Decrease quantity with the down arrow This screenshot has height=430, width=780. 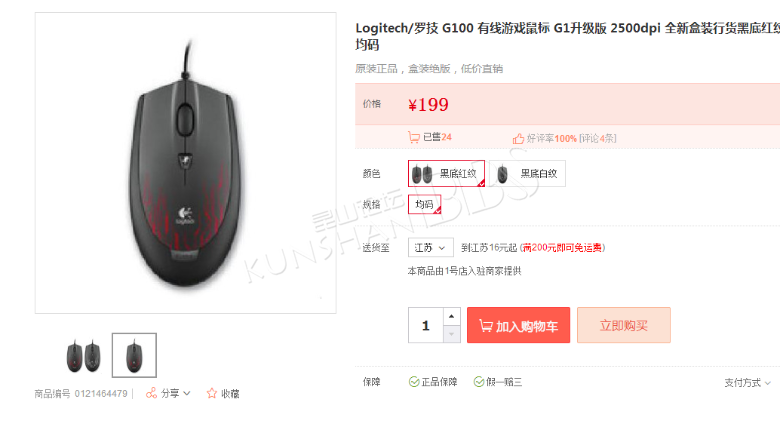[x=451, y=334]
